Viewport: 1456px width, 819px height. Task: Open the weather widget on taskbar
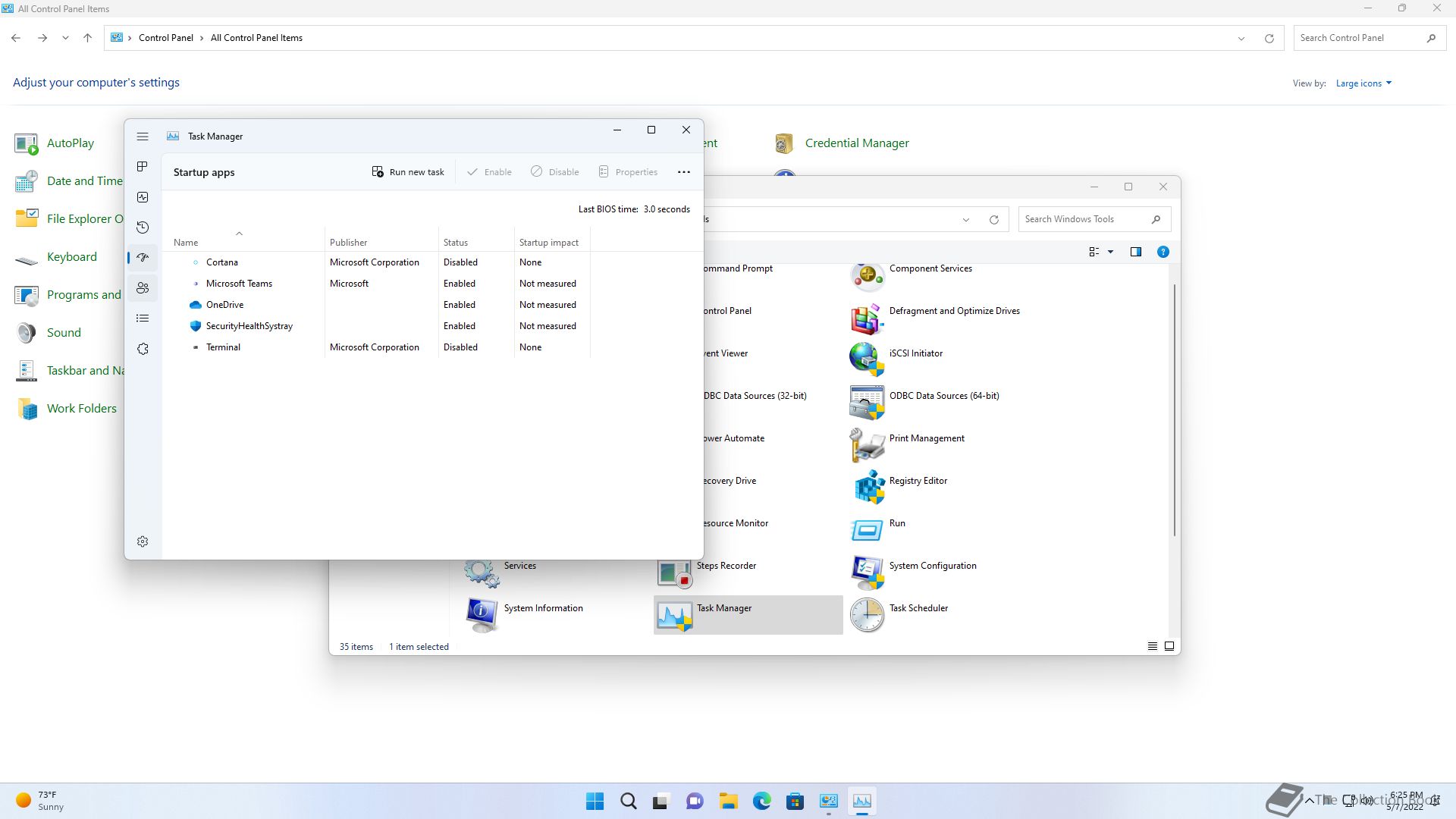(x=40, y=801)
